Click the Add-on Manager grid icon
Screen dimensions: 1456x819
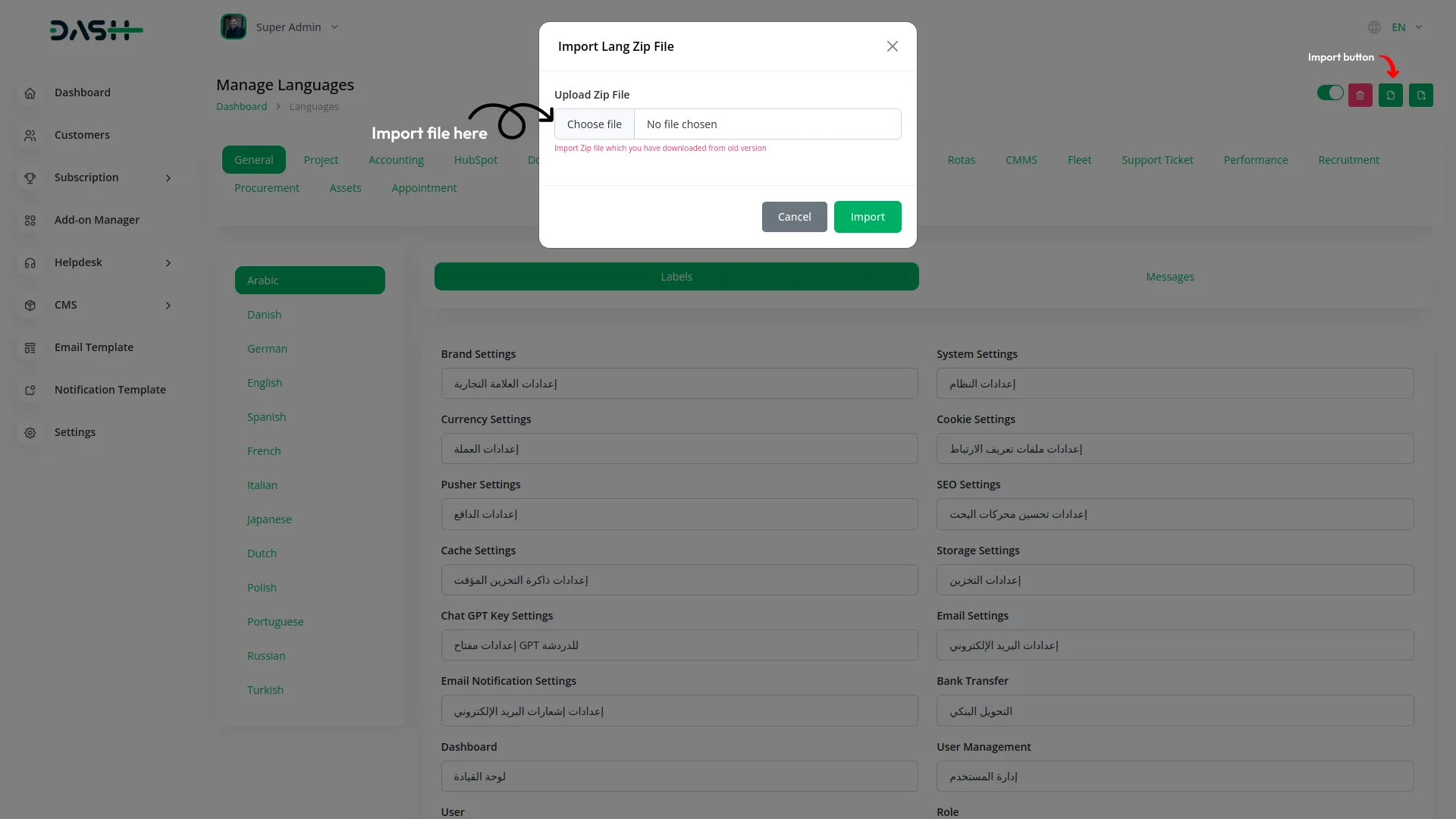click(30, 220)
